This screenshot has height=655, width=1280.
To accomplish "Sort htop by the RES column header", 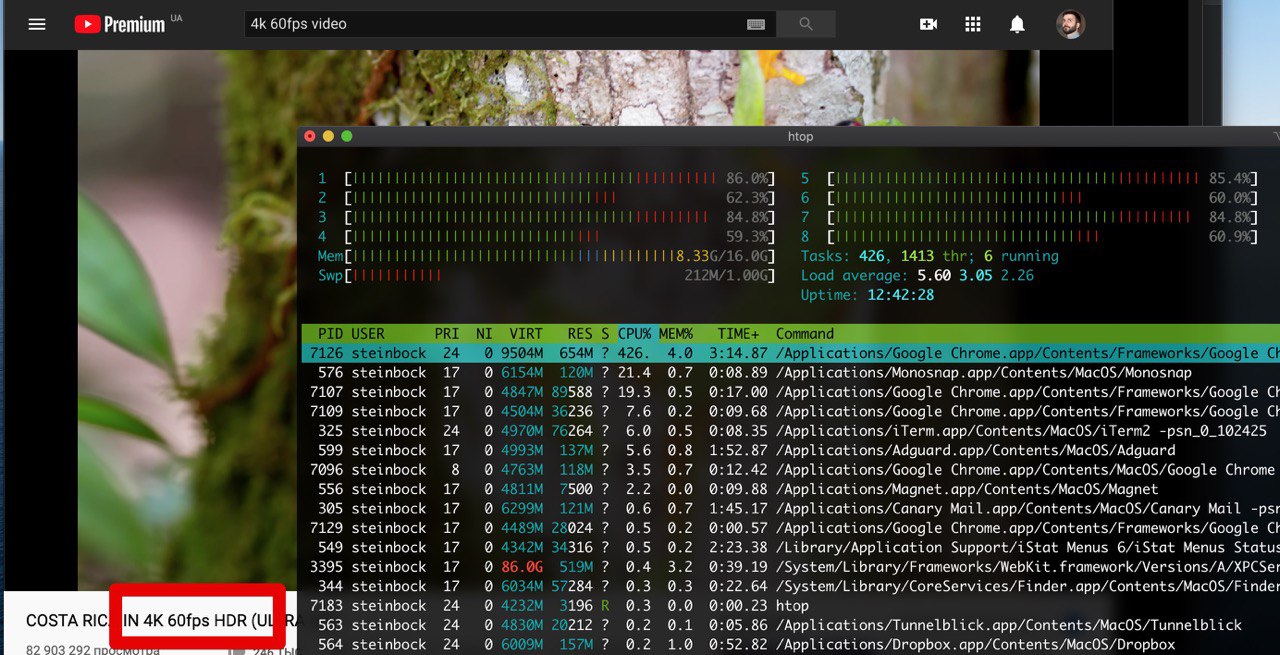I will pyautogui.click(x=580, y=334).
